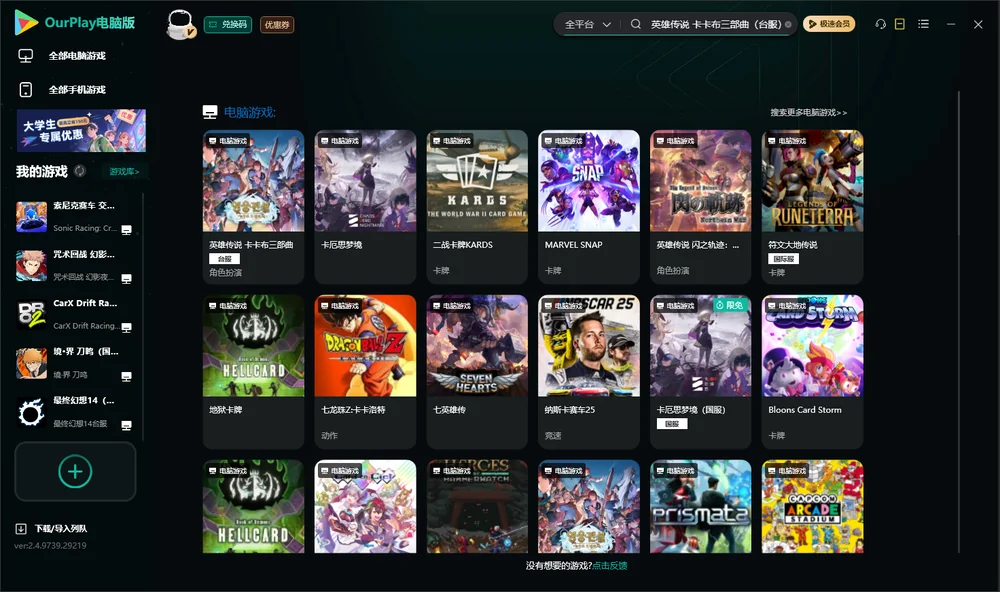Clear the search box text
Image resolution: width=1000 pixels, height=592 pixels.
[788, 25]
